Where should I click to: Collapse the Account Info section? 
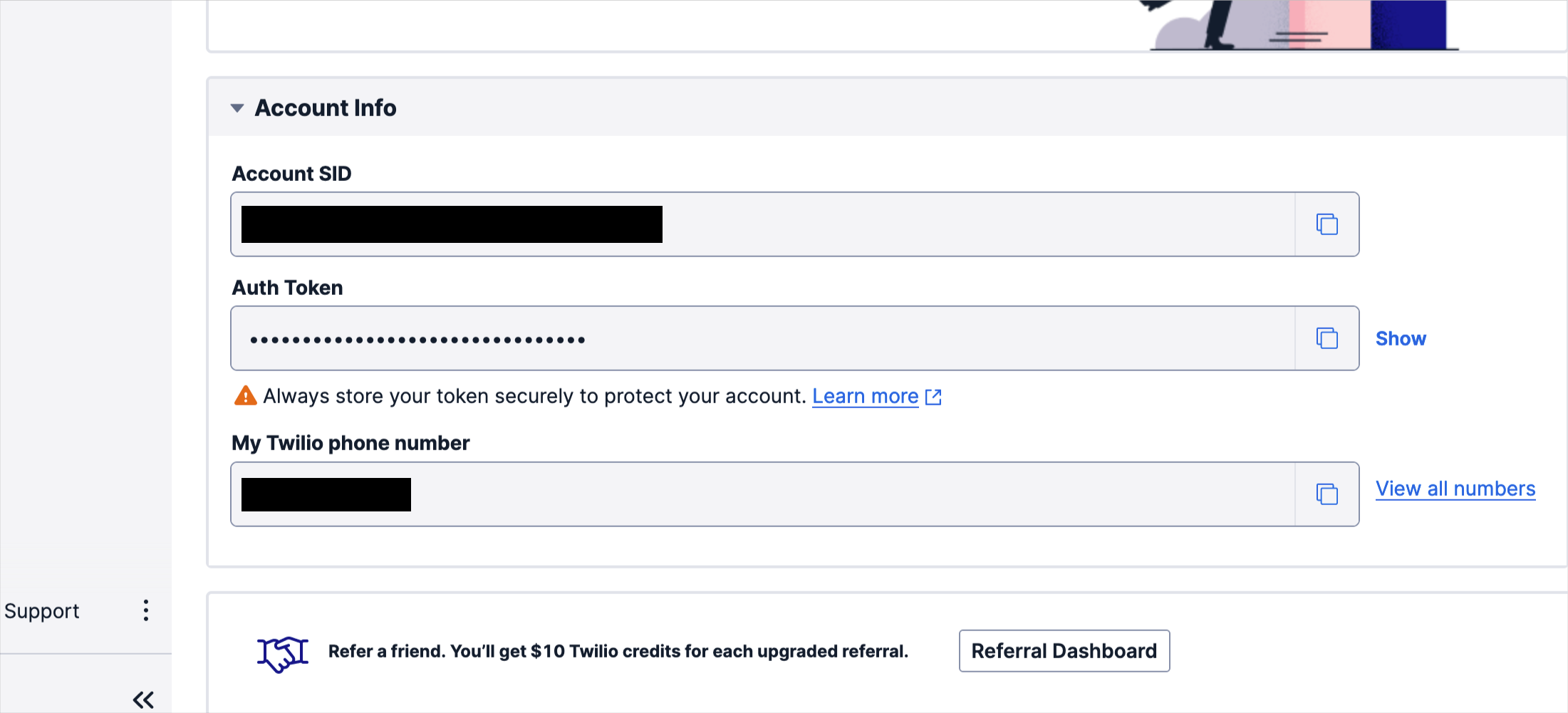[x=237, y=108]
